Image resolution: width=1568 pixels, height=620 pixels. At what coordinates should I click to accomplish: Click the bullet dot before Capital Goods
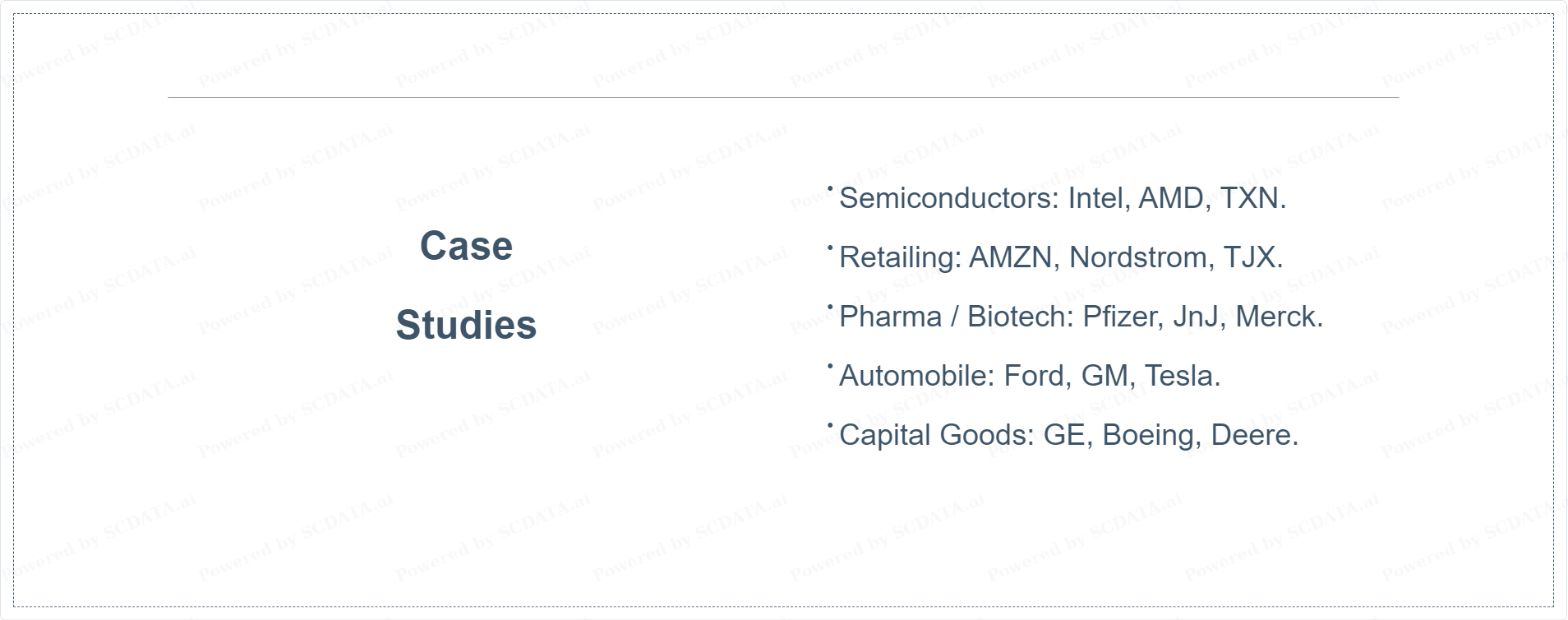[x=830, y=425]
